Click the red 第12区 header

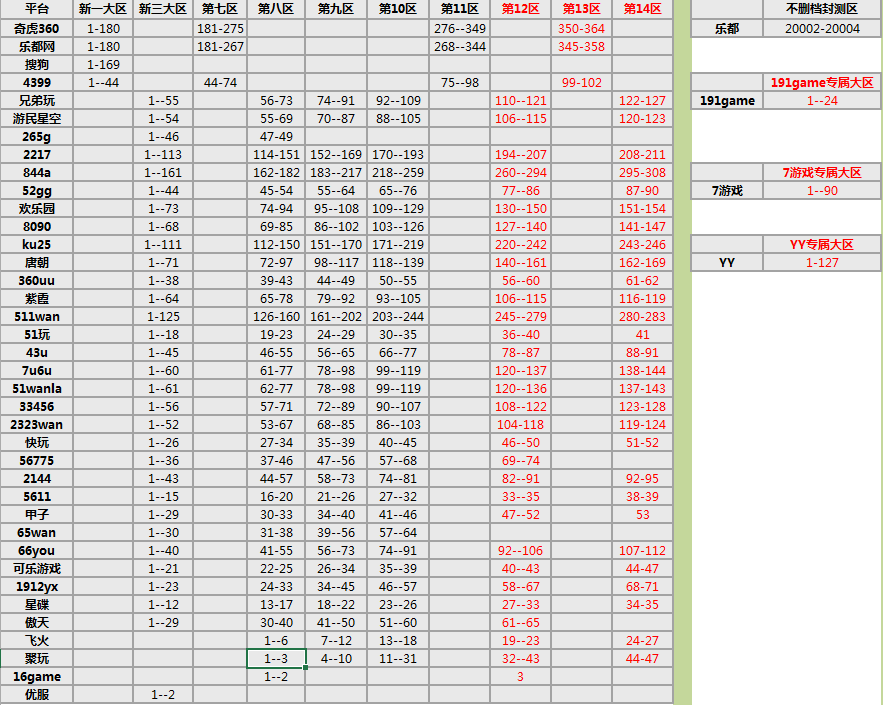pos(520,9)
